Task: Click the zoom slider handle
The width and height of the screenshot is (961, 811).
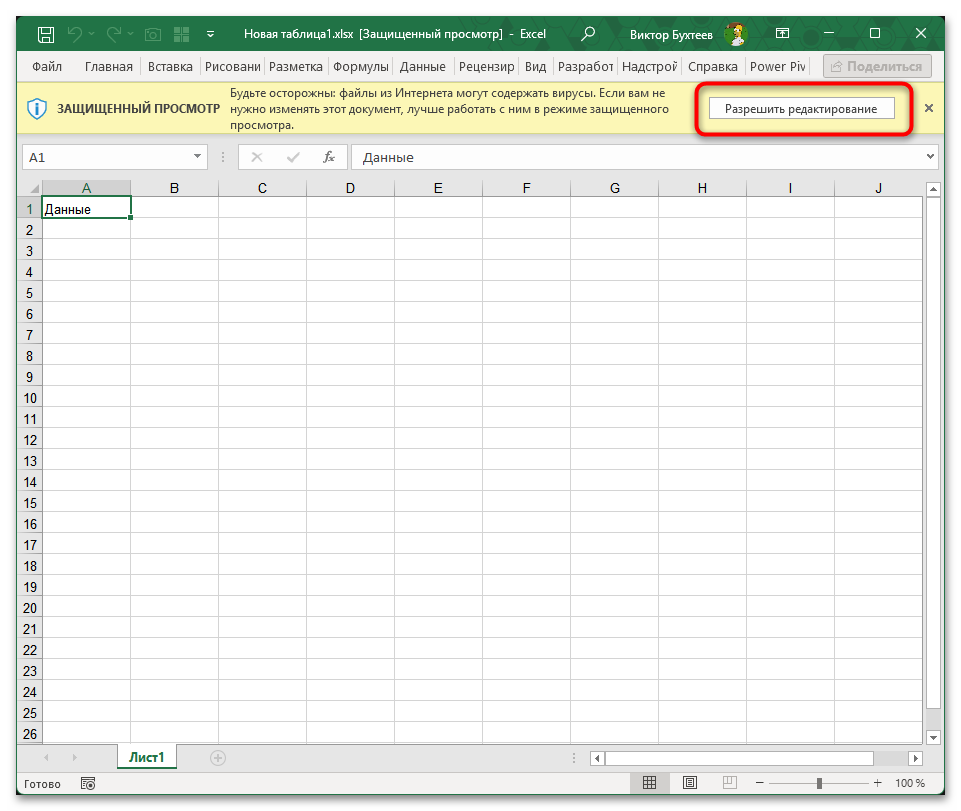Action: point(819,783)
